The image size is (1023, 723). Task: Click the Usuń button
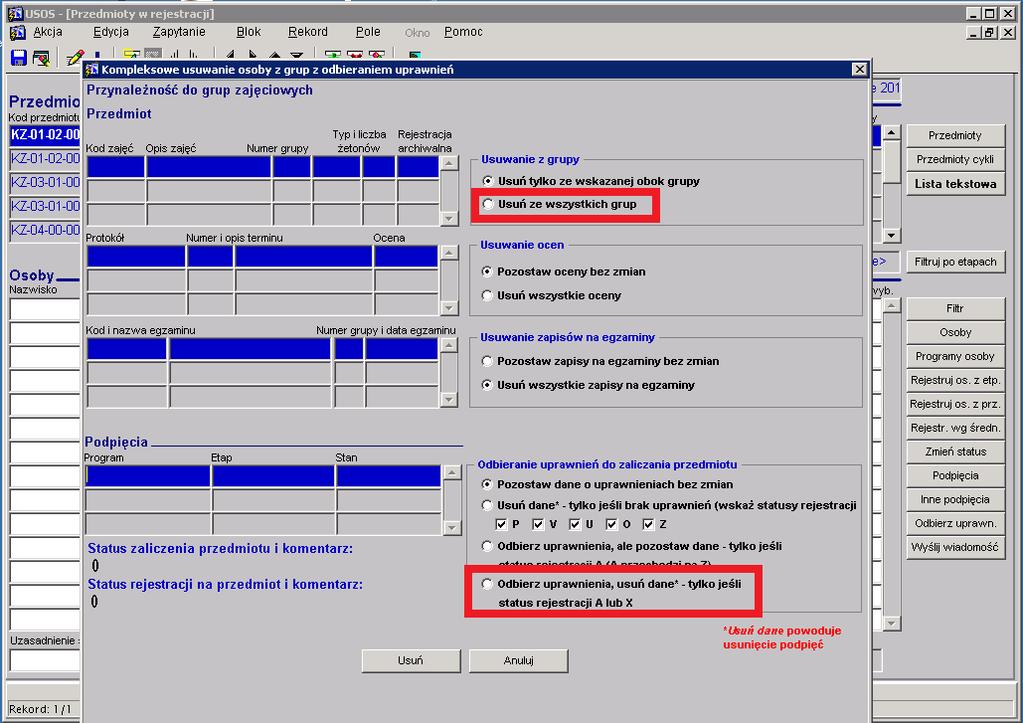click(411, 660)
